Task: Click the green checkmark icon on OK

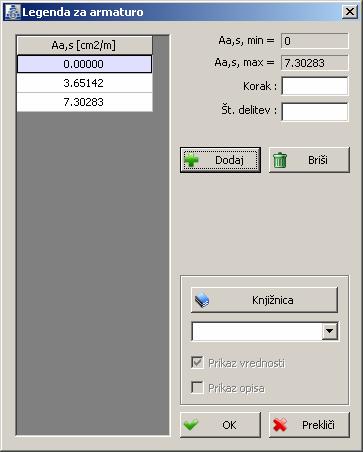Action: click(191, 425)
